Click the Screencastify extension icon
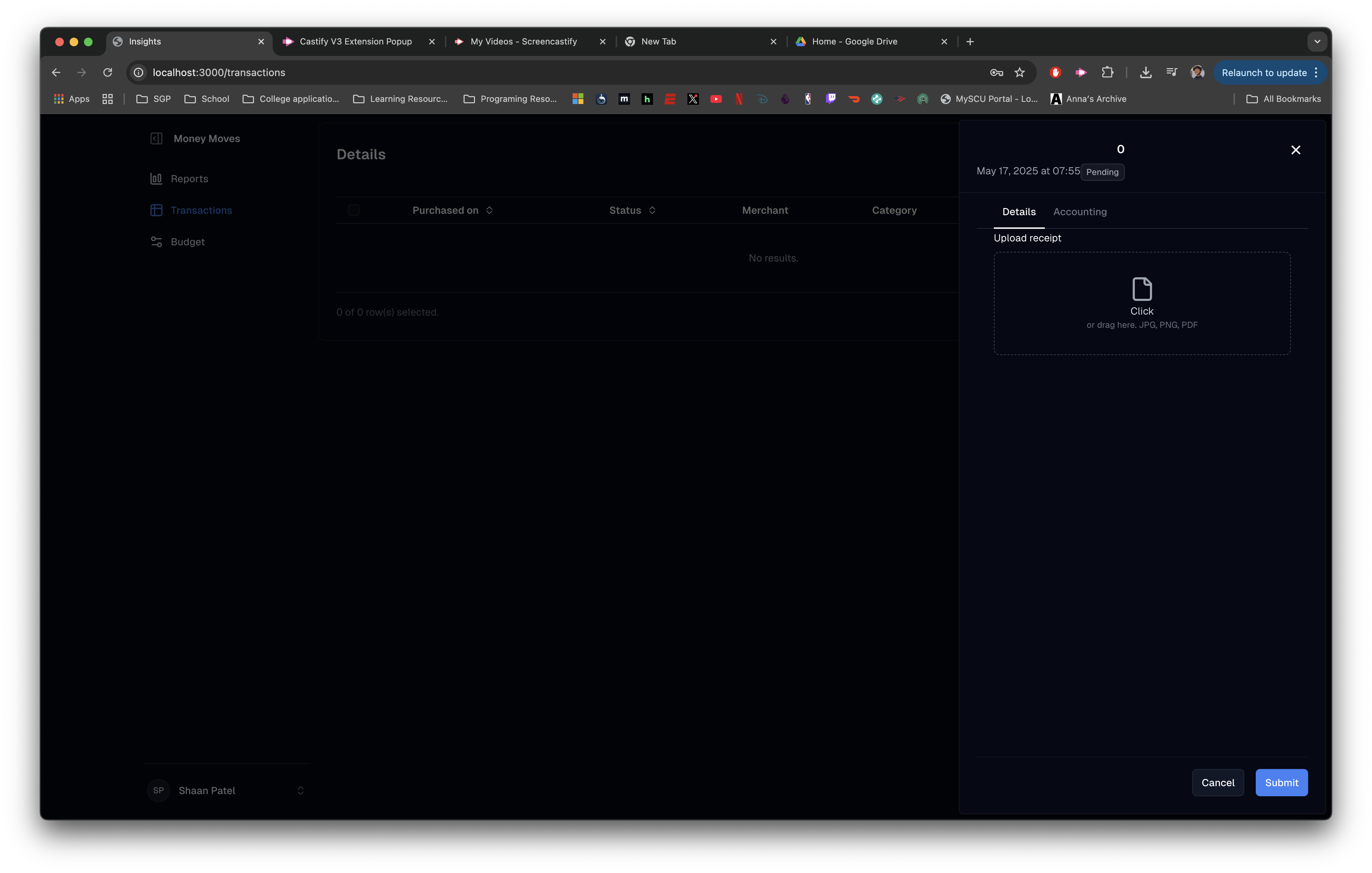 (x=1081, y=72)
